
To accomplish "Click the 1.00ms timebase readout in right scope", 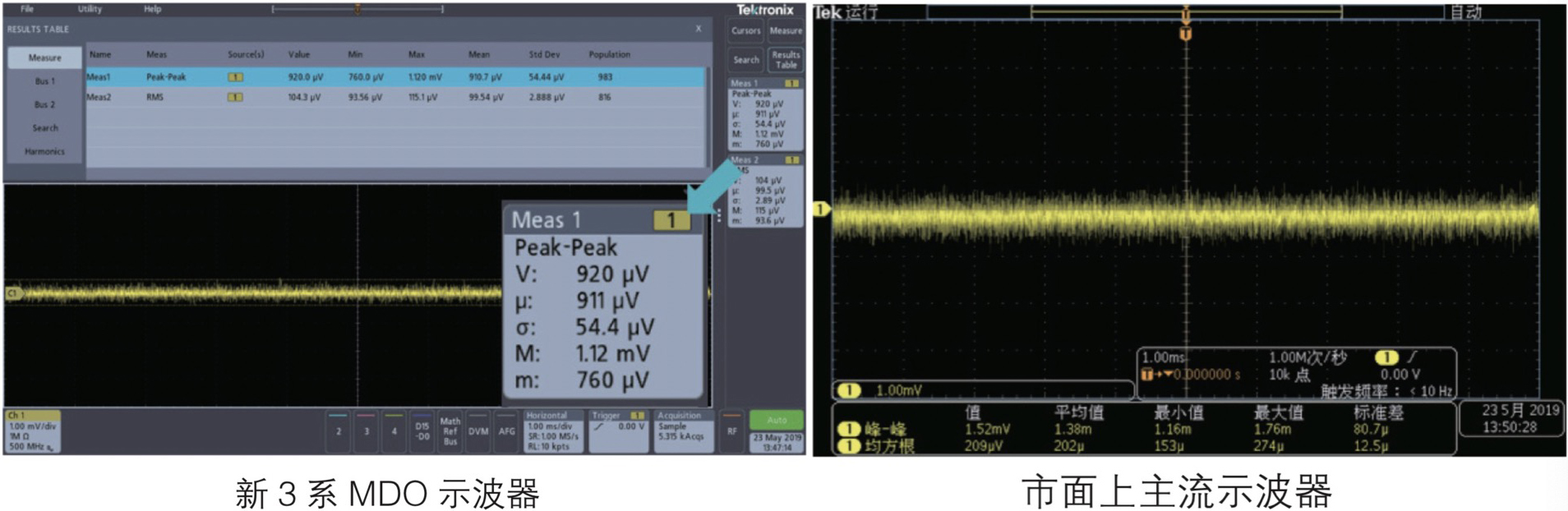I will click(x=1164, y=357).
